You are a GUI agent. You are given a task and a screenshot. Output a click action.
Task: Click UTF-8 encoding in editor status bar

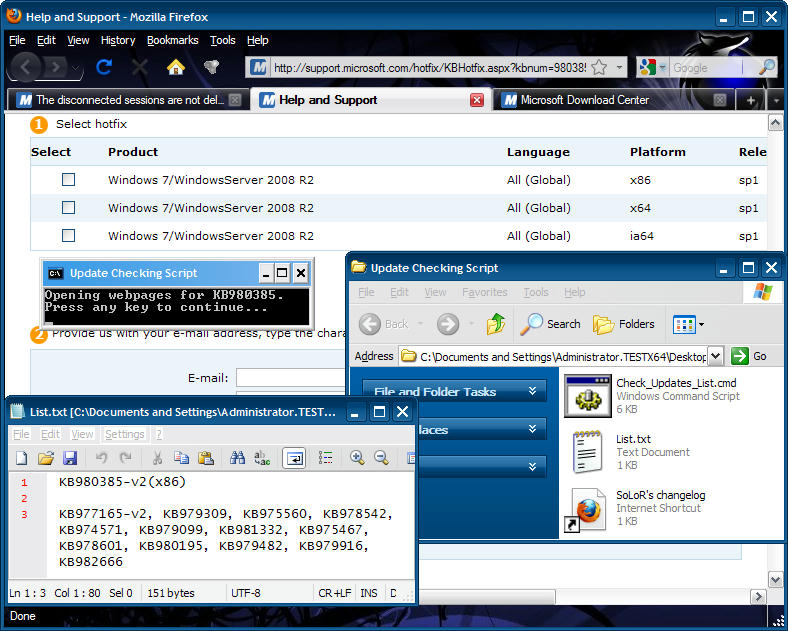point(246,593)
